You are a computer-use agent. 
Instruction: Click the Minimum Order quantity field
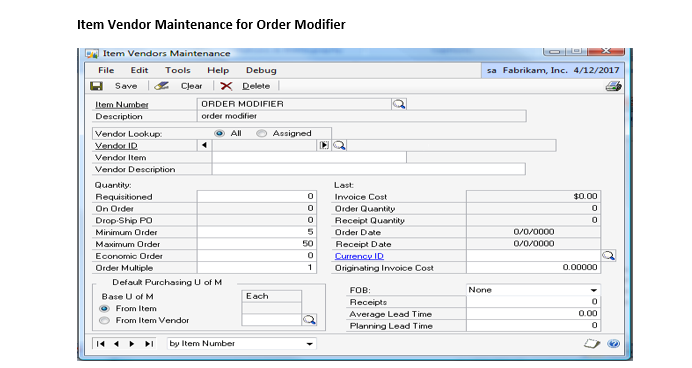click(256, 232)
